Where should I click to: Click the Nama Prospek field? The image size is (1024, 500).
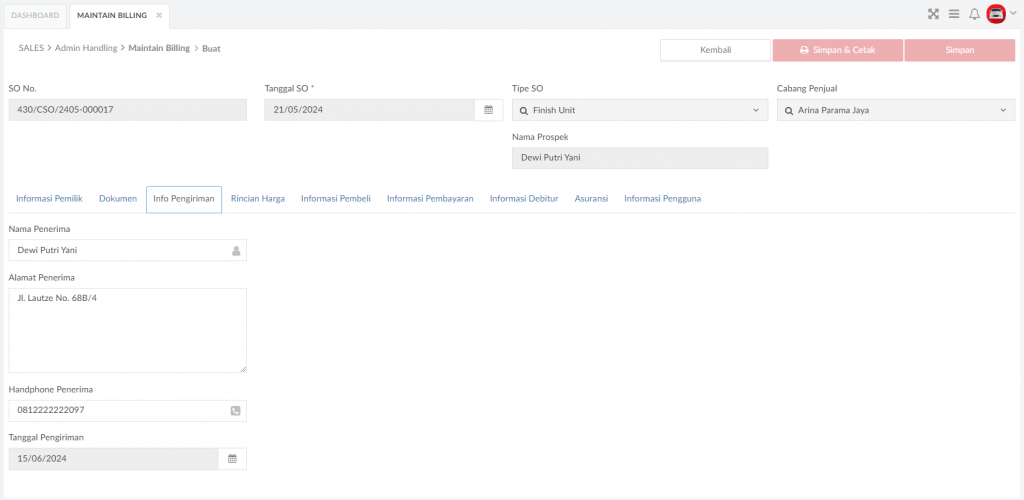click(x=640, y=158)
